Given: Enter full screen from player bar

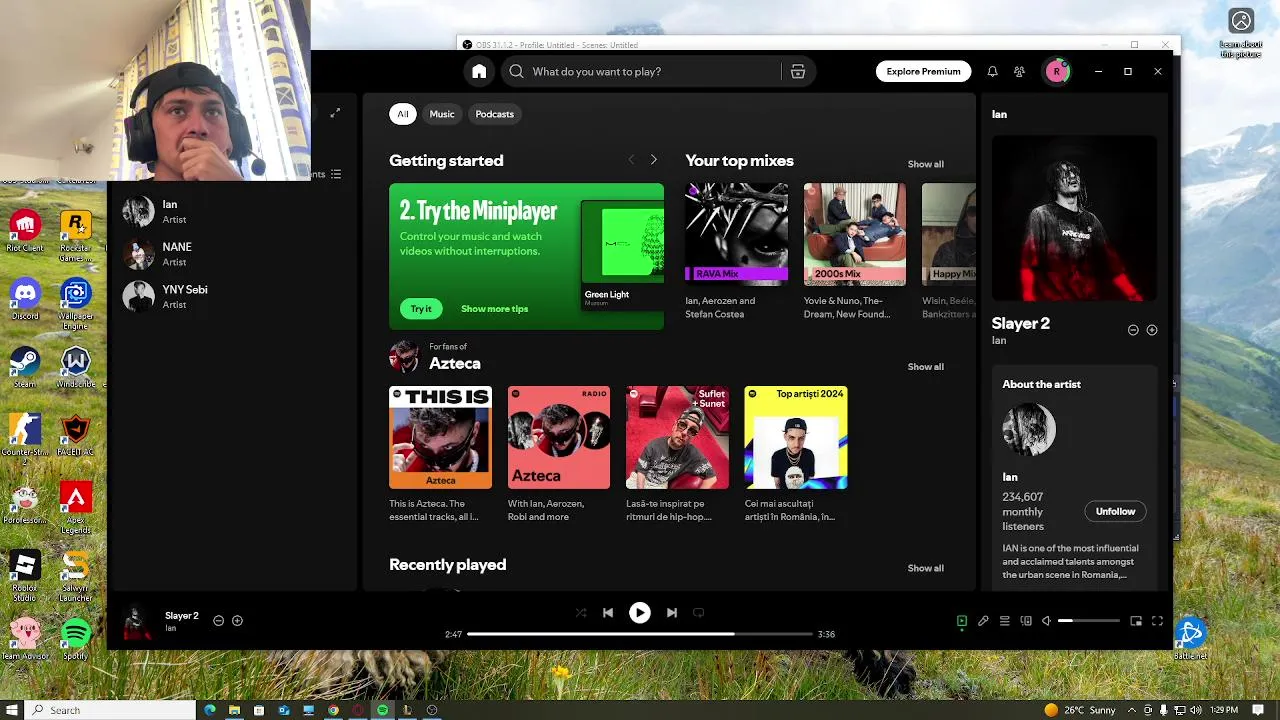Looking at the screenshot, I should pos(1157,621).
